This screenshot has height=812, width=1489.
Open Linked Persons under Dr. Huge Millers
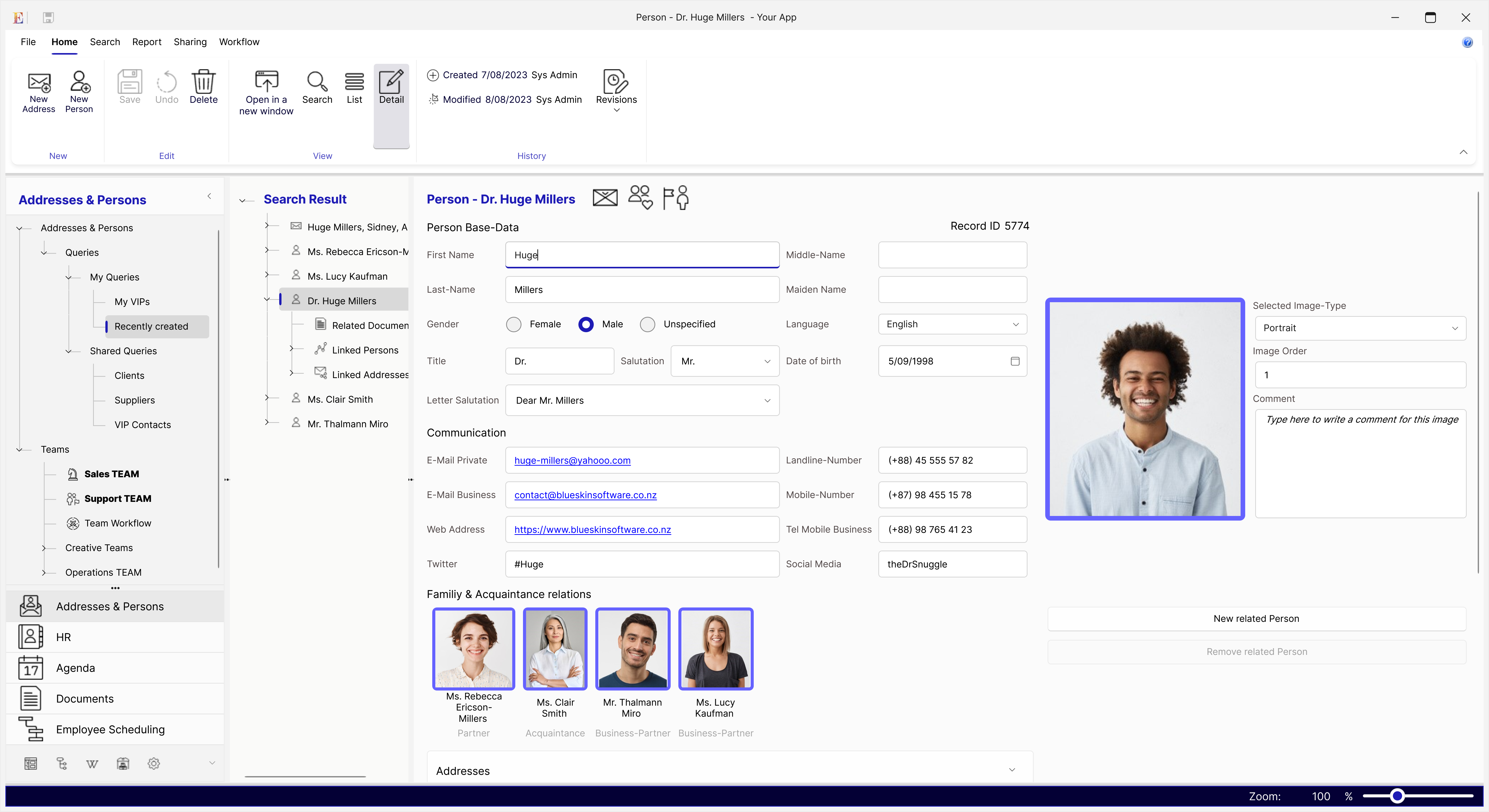365,350
